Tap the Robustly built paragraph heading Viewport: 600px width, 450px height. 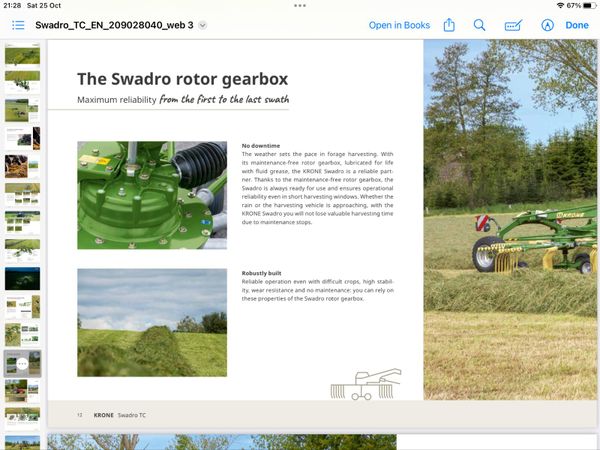261,273
